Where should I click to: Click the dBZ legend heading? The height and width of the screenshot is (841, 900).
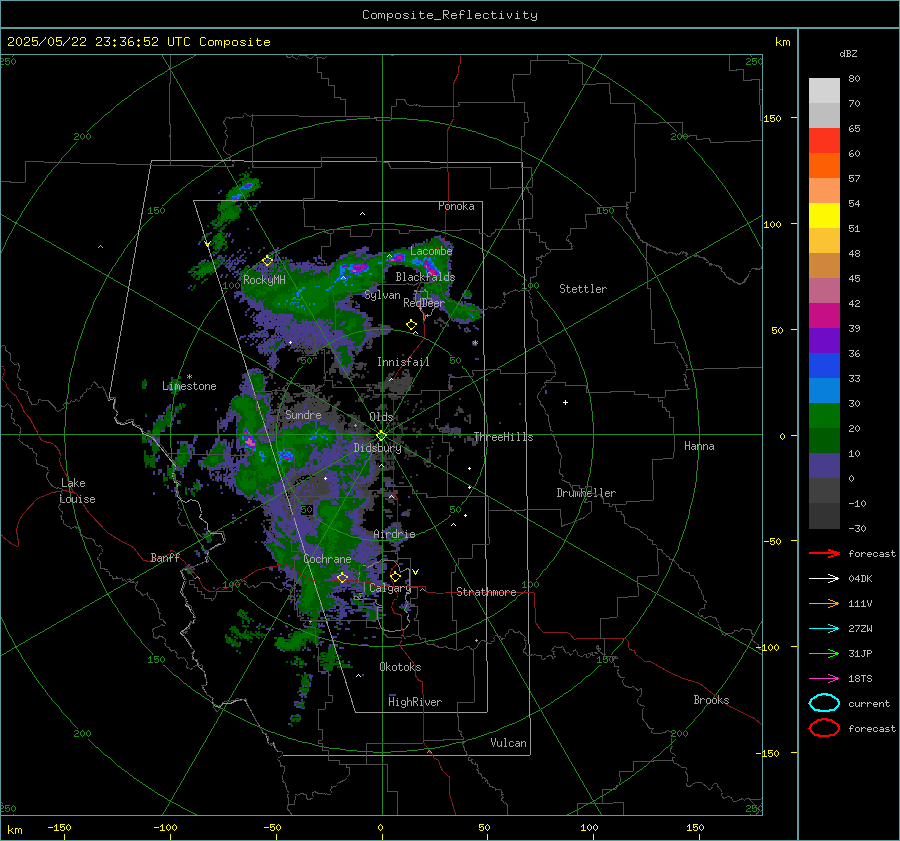[848, 53]
